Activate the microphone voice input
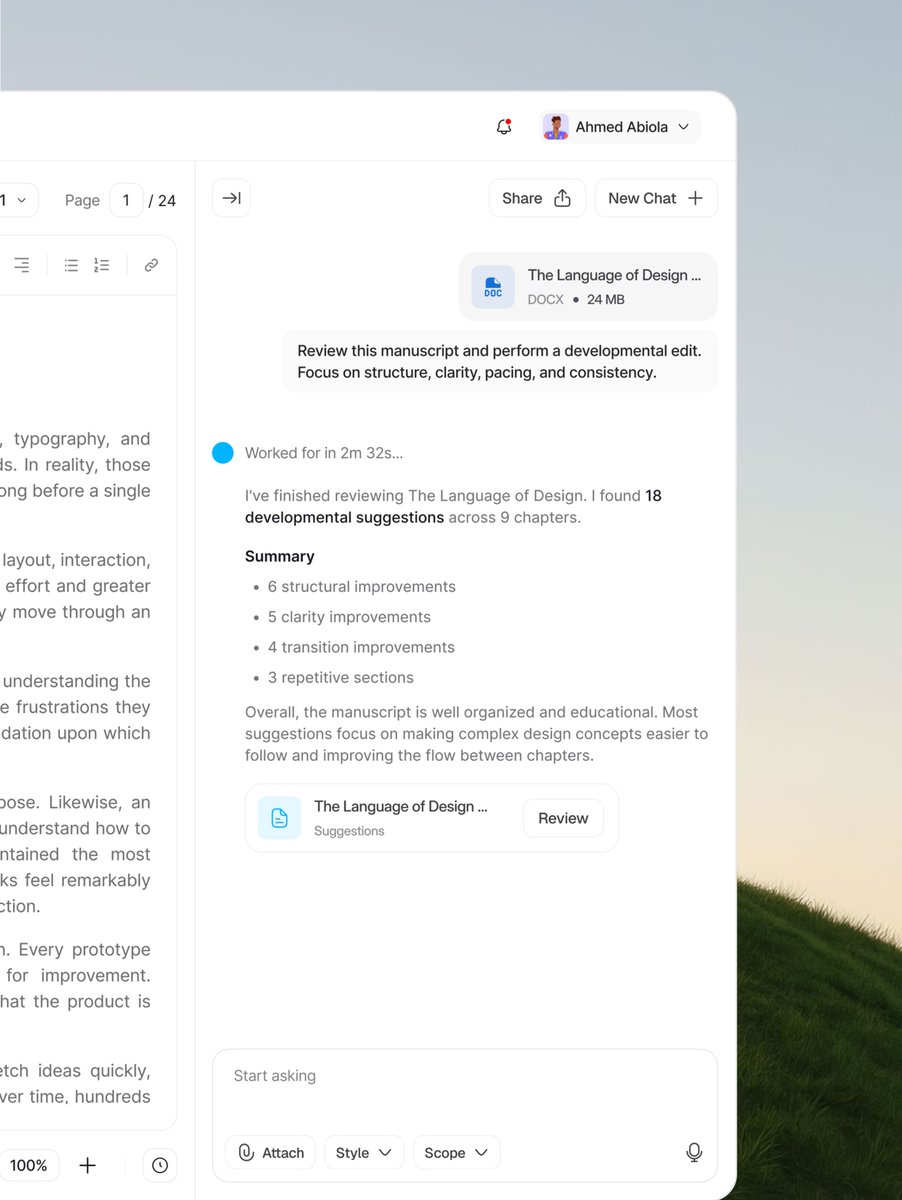Viewport: 902px width, 1200px height. point(694,1153)
